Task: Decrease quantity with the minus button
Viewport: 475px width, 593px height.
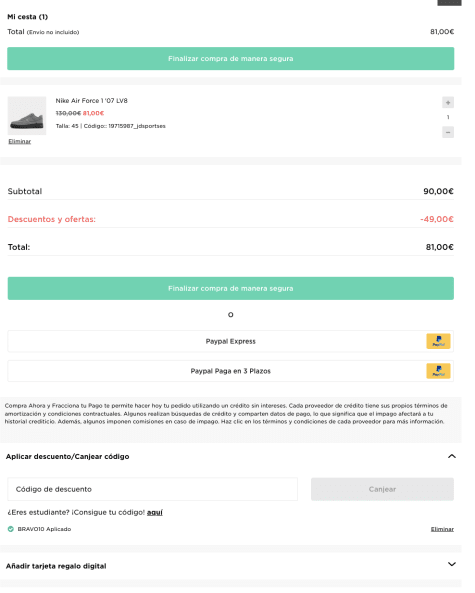Action: click(x=448, y=132)
